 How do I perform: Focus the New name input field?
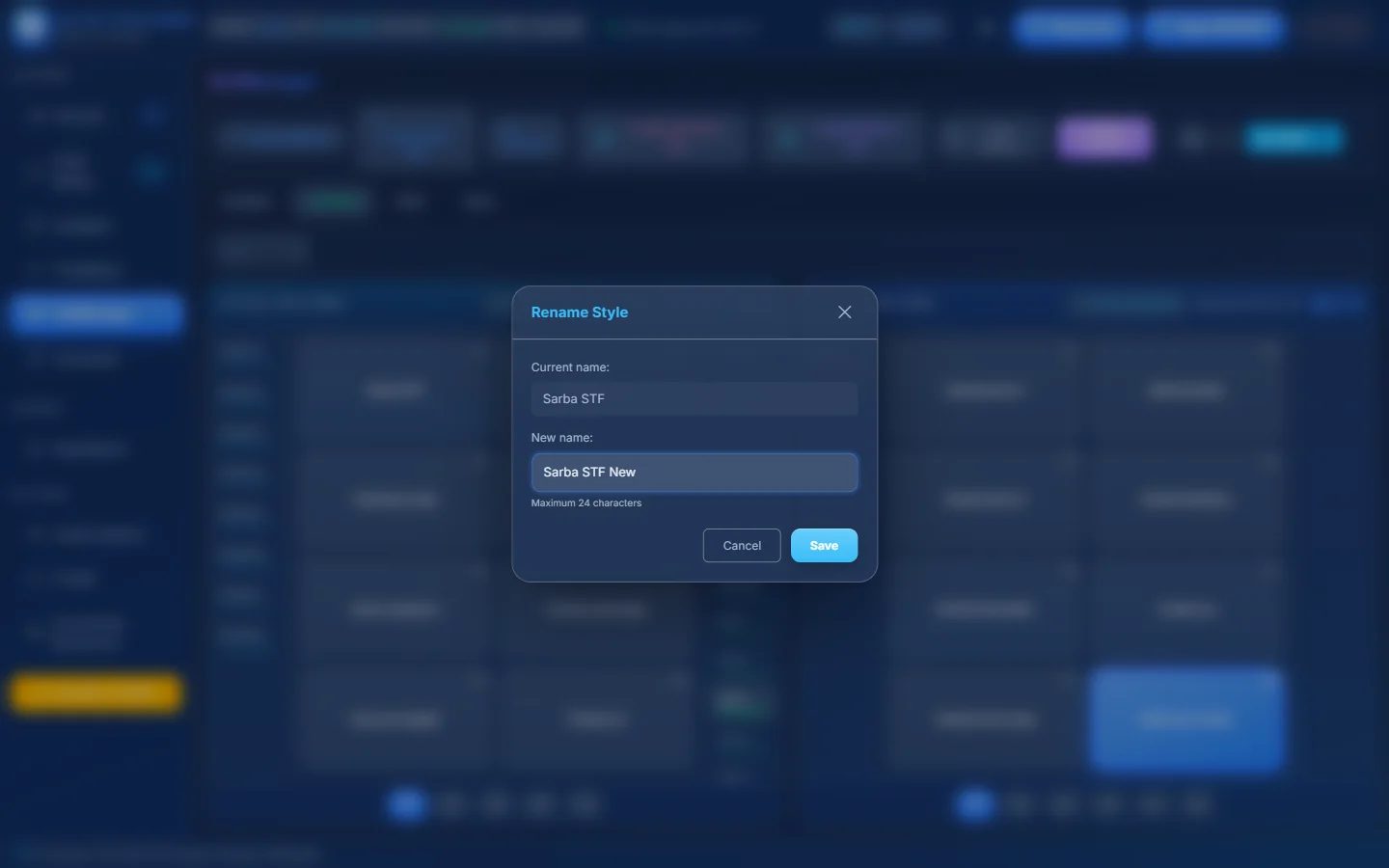(x=694, y=473)
